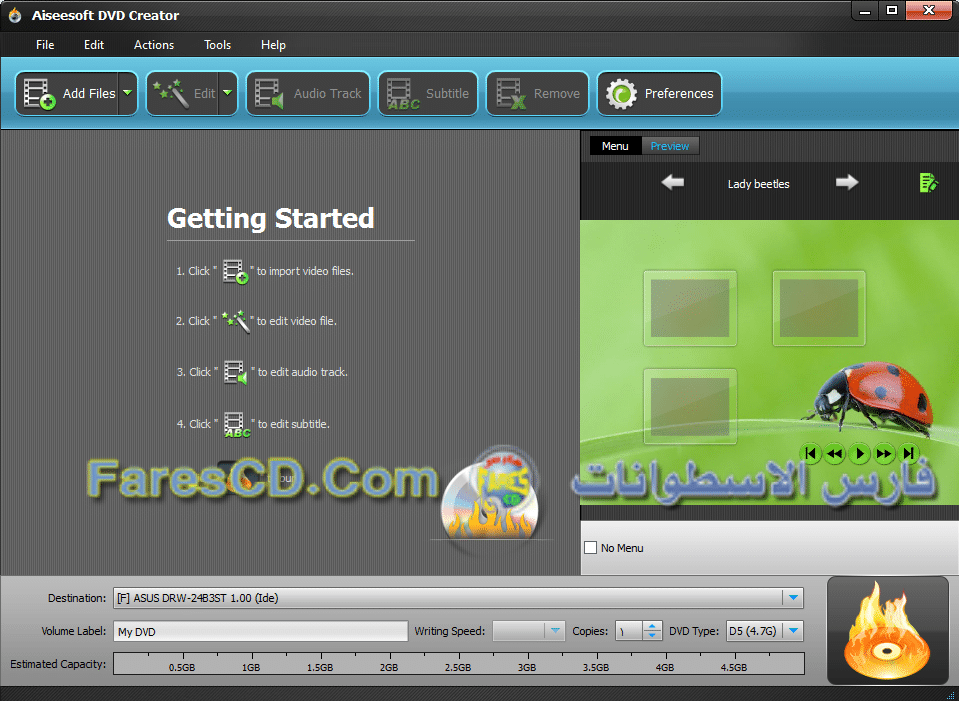This screenshot has height=701, width=959.
Task: Switch to the Preview tab
Action: click(x=669, y=146)
